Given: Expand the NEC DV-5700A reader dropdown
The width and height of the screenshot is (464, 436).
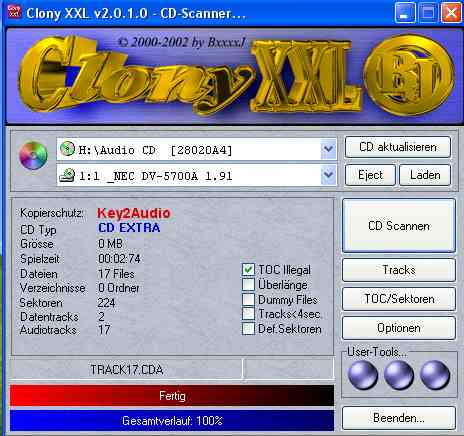Looking at the screenshot, I should click(x=328, y=175).
